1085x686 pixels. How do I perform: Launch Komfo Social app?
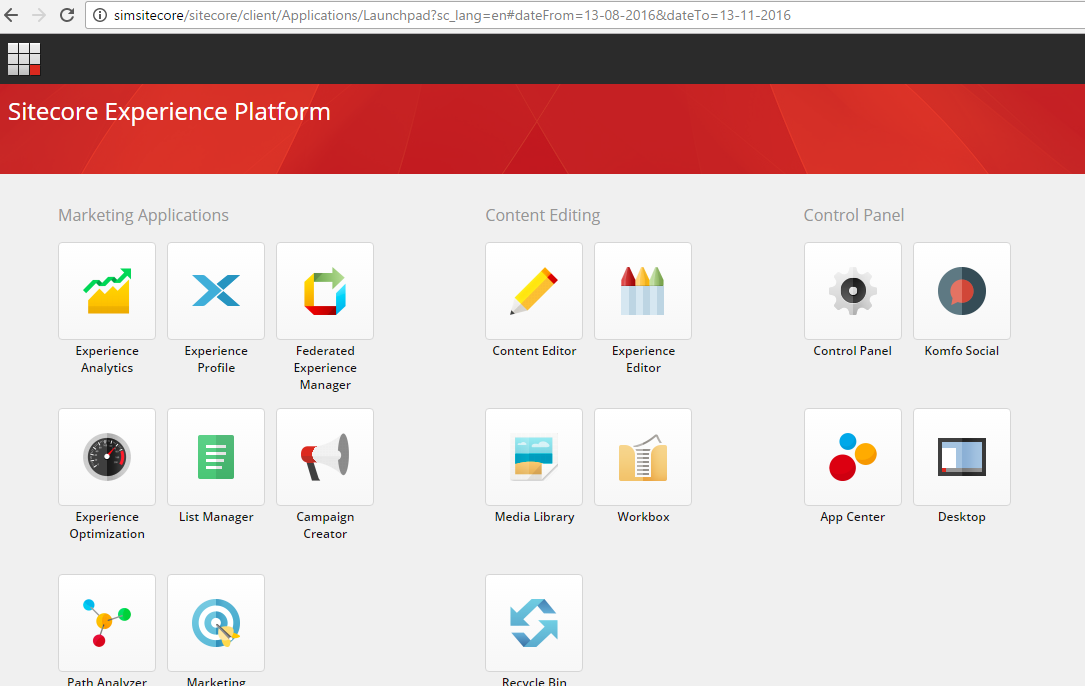(962, 291)
